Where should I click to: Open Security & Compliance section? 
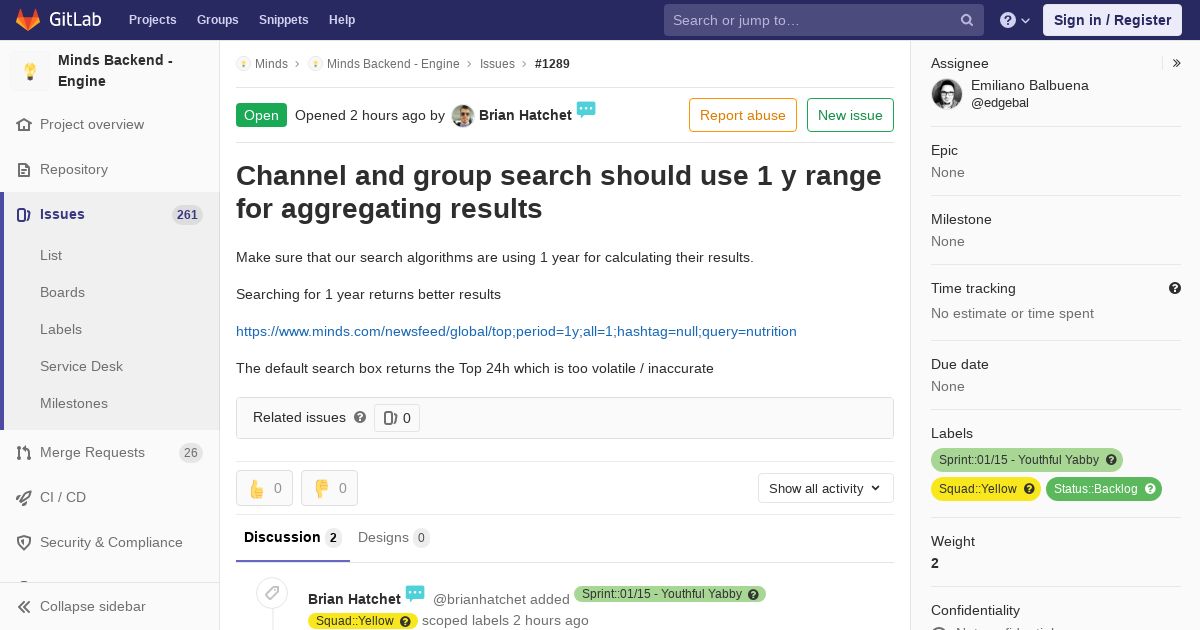(110, 542)
